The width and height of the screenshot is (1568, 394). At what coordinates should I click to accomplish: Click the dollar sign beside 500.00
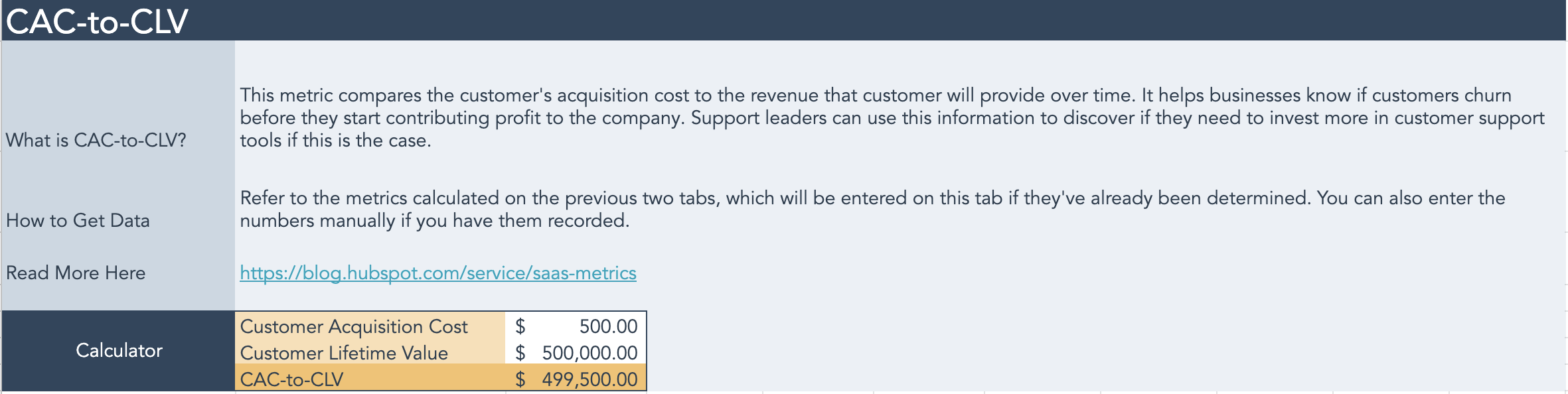click(520, 326)
